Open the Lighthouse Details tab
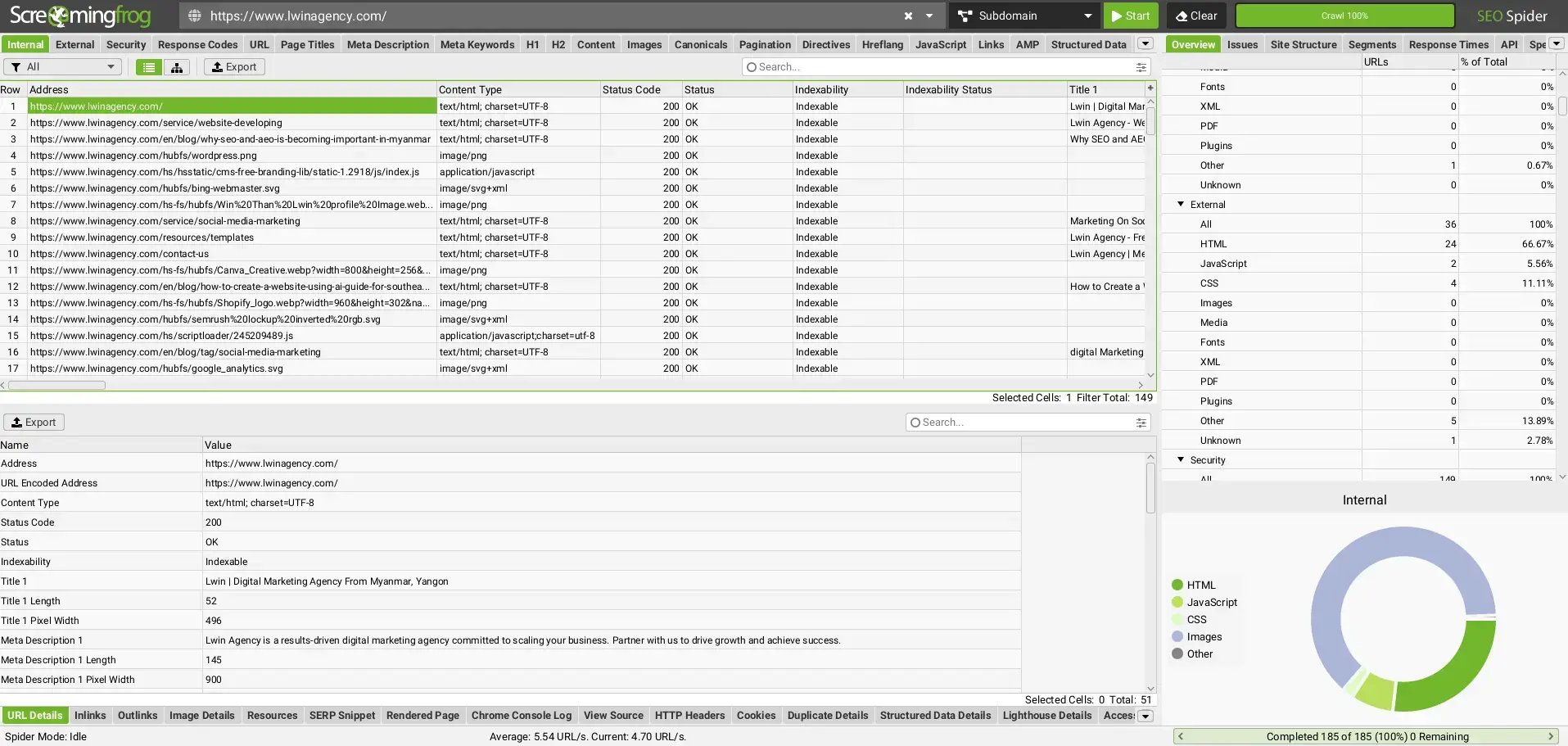The height and width of the screenshot is (746, 1568). pos(1047,715)
